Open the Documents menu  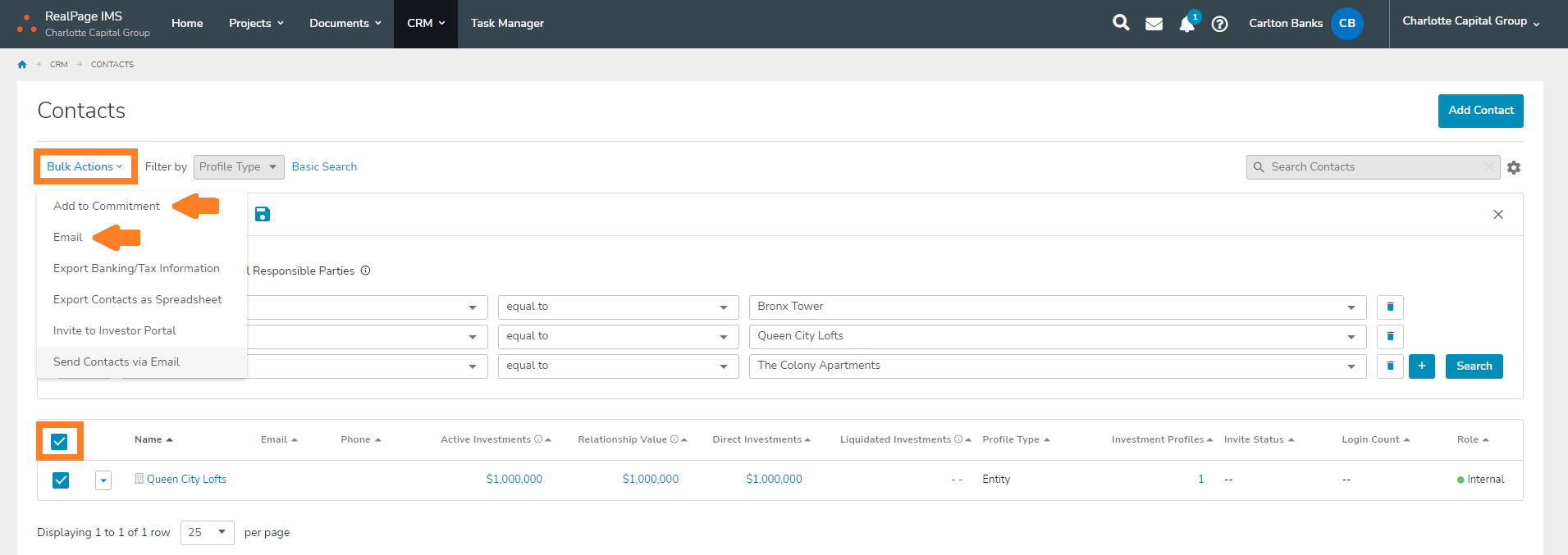point(345,24)
